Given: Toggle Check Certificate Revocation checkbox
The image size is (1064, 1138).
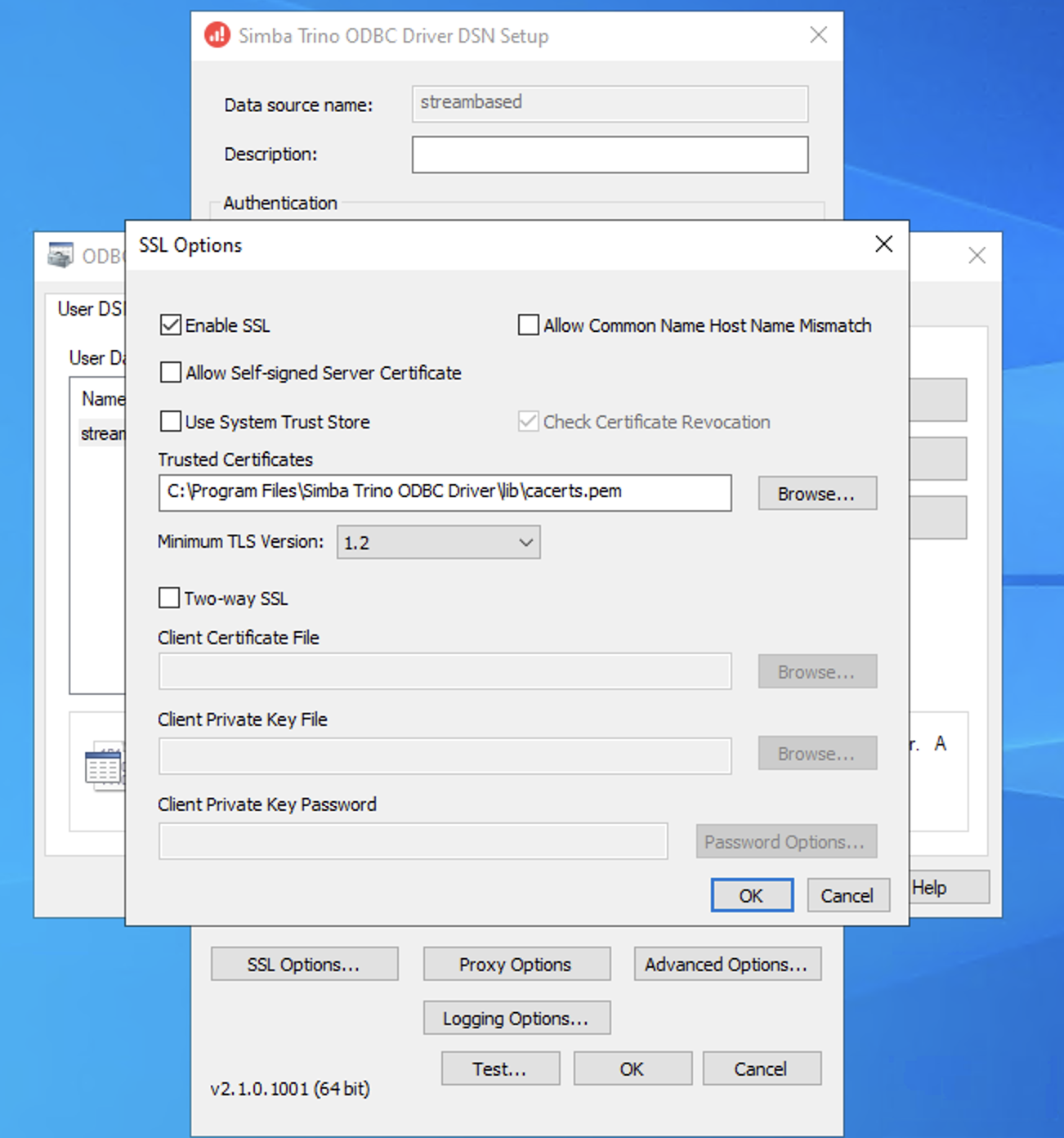Looking at the screenshot, I should tap(528, 422).
